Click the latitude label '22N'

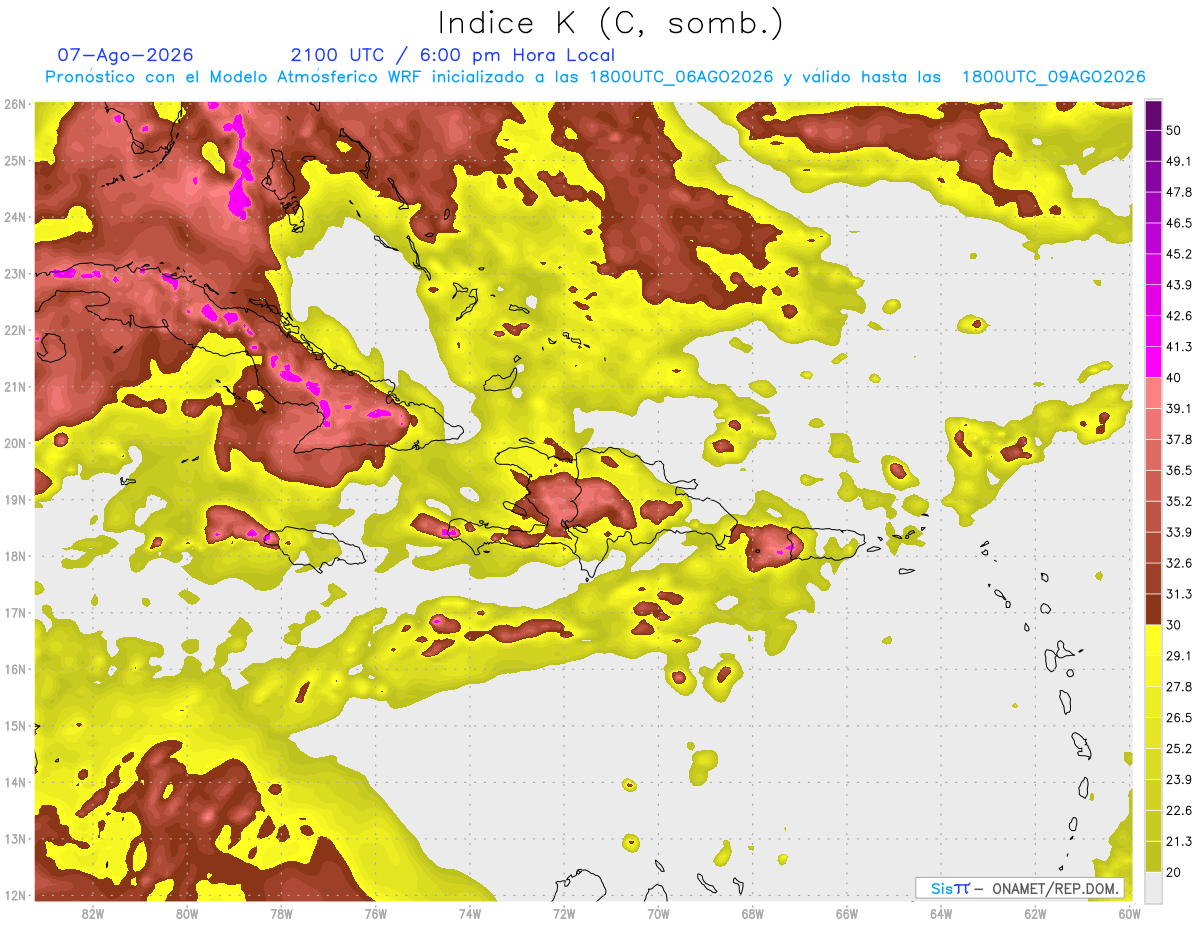(x=14, y=330)
